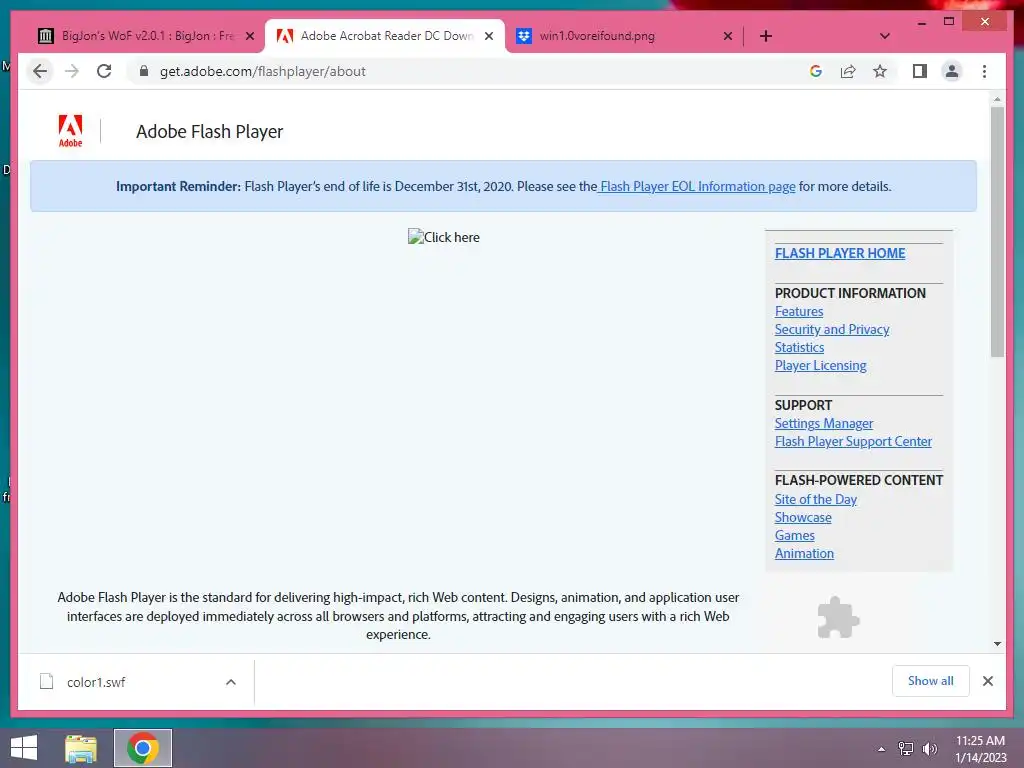Open Chrome's three-dot menu
1024x768 pixels.
coord(984,71)
